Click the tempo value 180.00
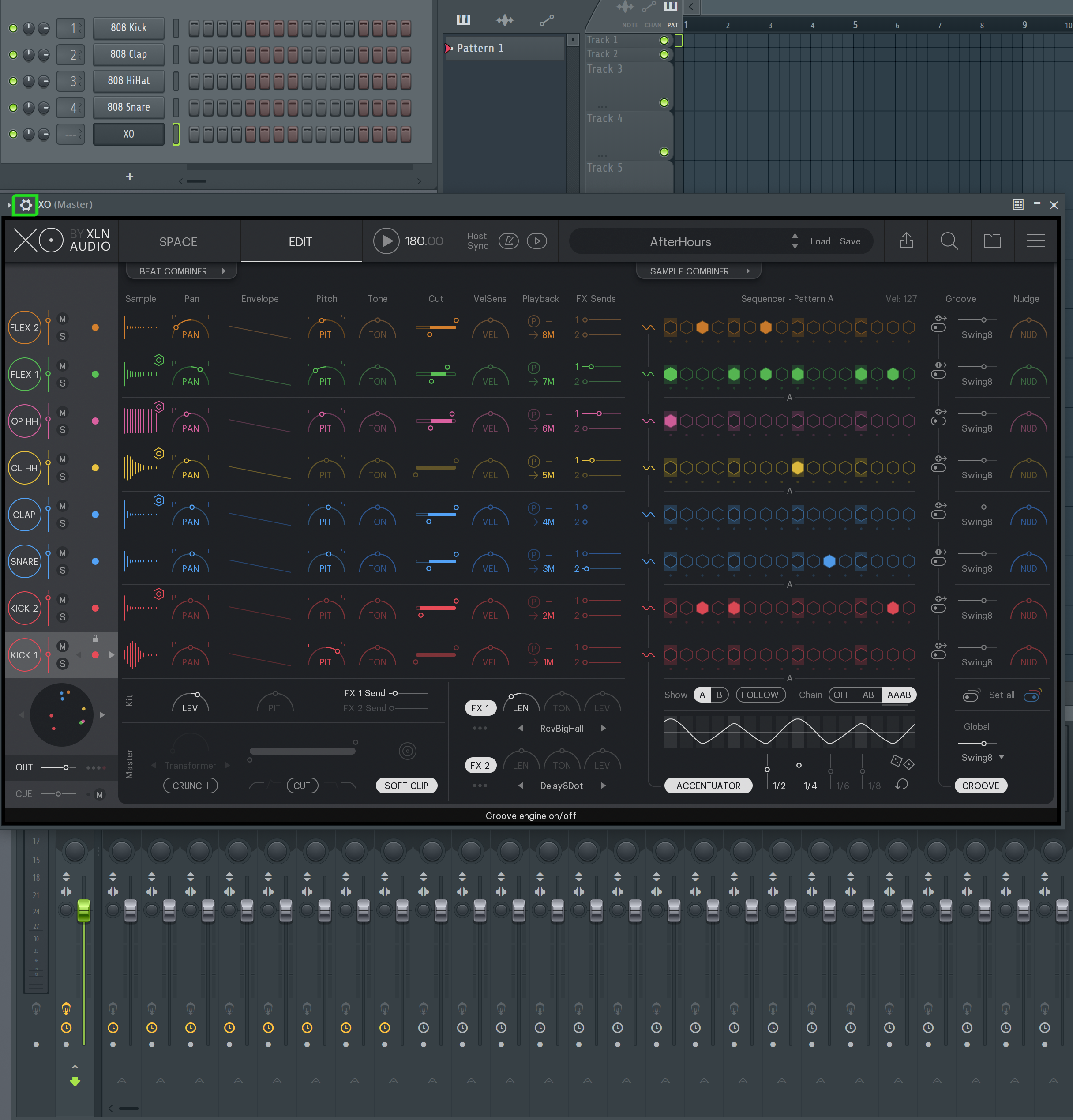Image resolution: width=1073 pixels, height=1120 pixels. [424, 241]
